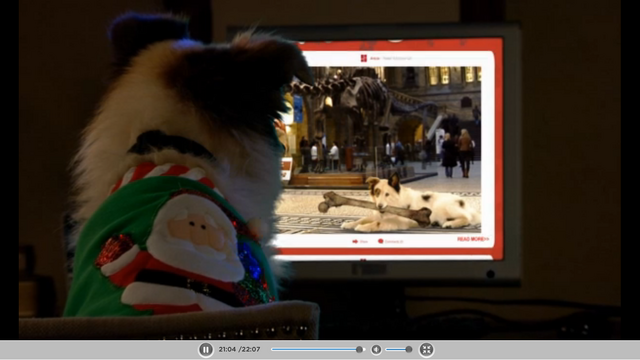This screenshot has height=360, width=640.
Task: Click the Share arrow icon under the photo
Action: pos(355,241)
